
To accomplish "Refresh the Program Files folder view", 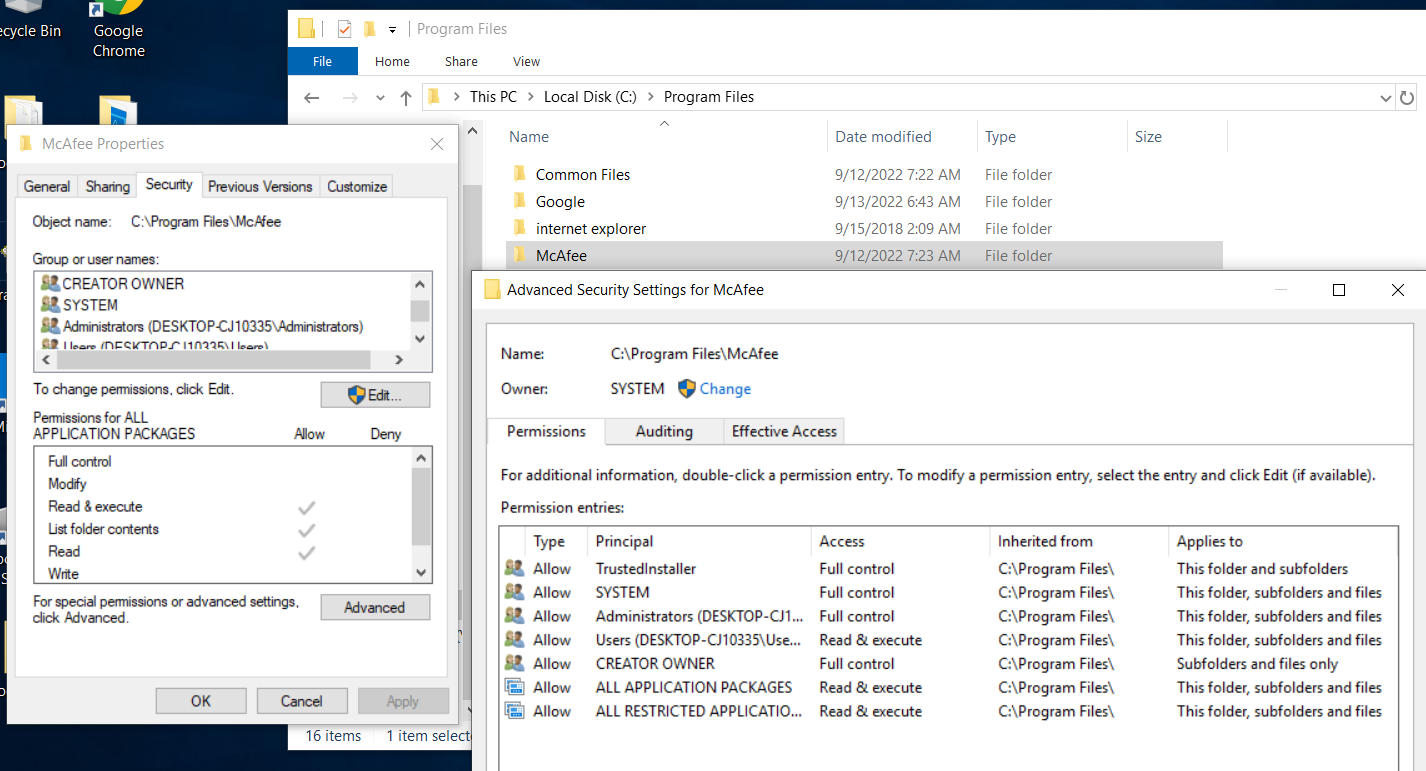I will (1409, 97).
